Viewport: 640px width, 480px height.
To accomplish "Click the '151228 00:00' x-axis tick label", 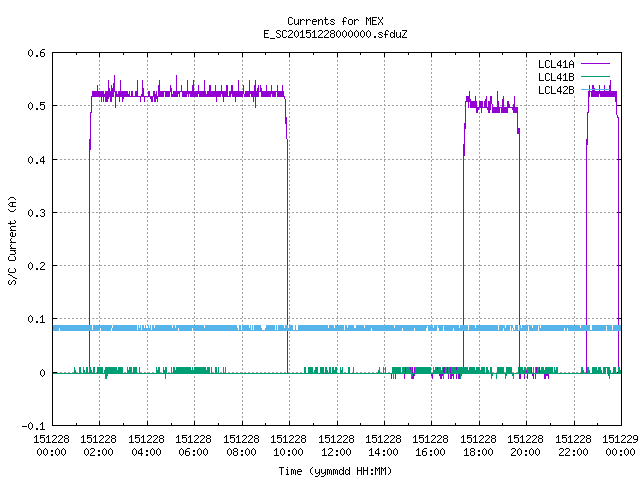I will pos(51,445).
